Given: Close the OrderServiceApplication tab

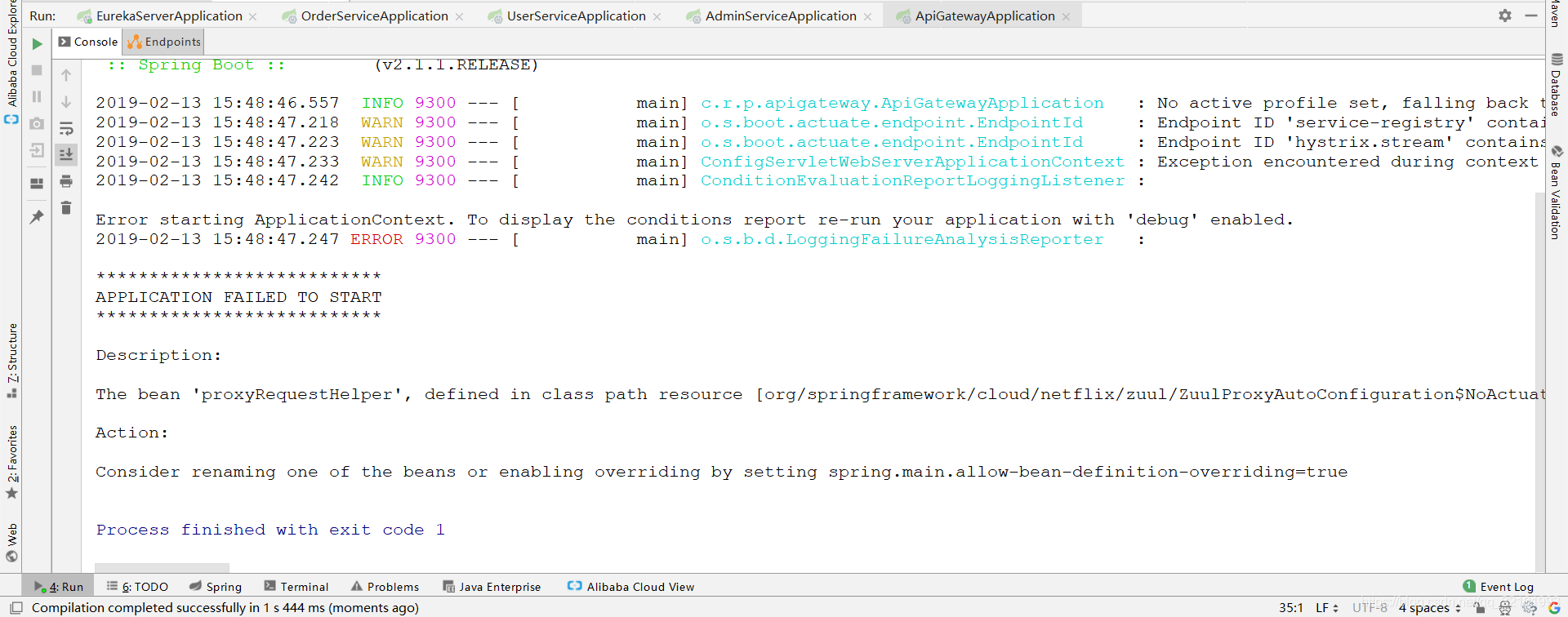Looking at the screenshot, I should click(x=460, y=17).
